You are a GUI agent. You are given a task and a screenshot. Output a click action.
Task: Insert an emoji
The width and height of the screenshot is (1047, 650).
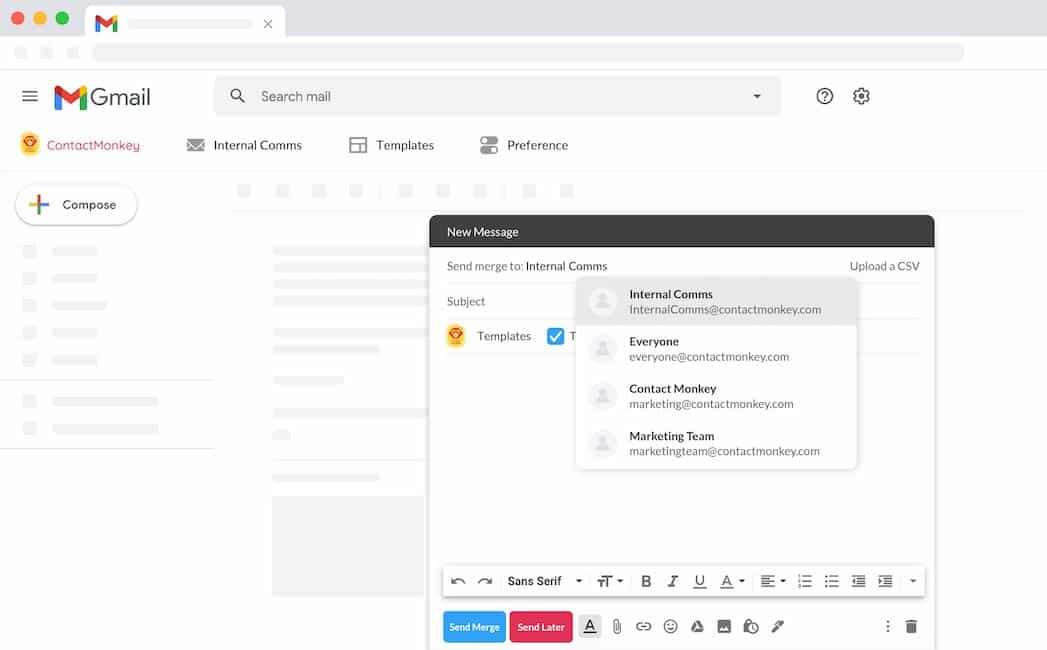670,626
